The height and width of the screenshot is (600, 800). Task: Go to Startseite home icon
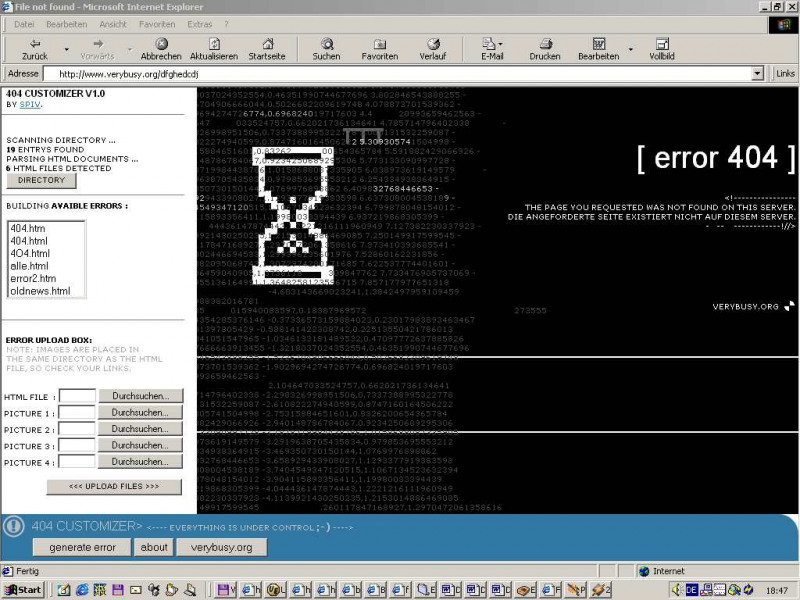pyautogui.click(x=266, y=44)
